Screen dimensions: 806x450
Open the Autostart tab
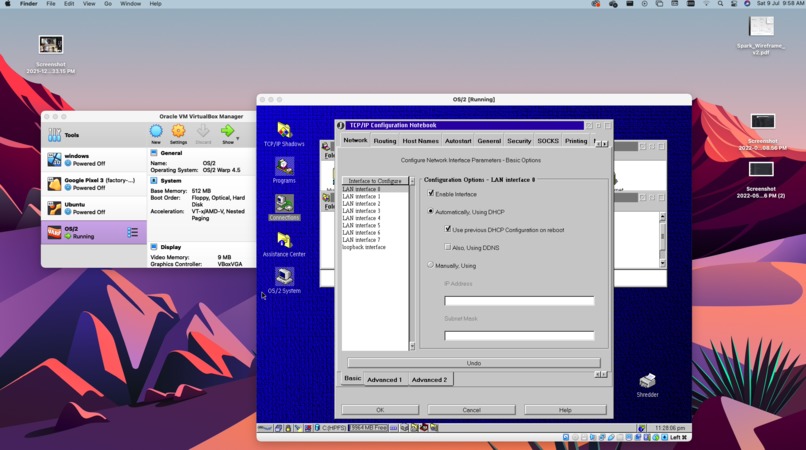tap(458, 141)
